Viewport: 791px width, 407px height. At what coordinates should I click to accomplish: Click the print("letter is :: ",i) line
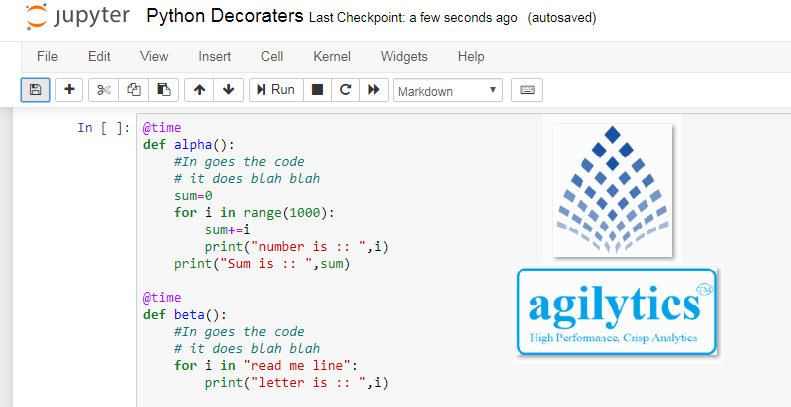[x=297, y=383]
